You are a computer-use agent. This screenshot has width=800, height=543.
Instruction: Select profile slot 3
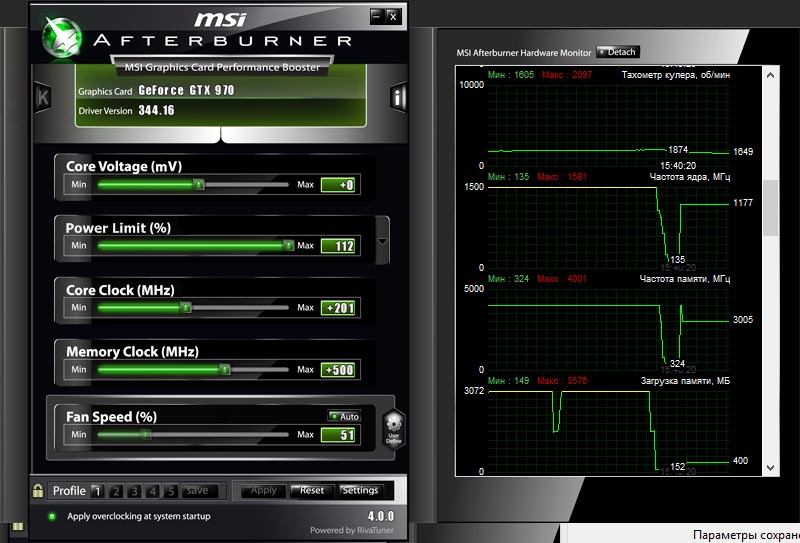tap(134, 491)
